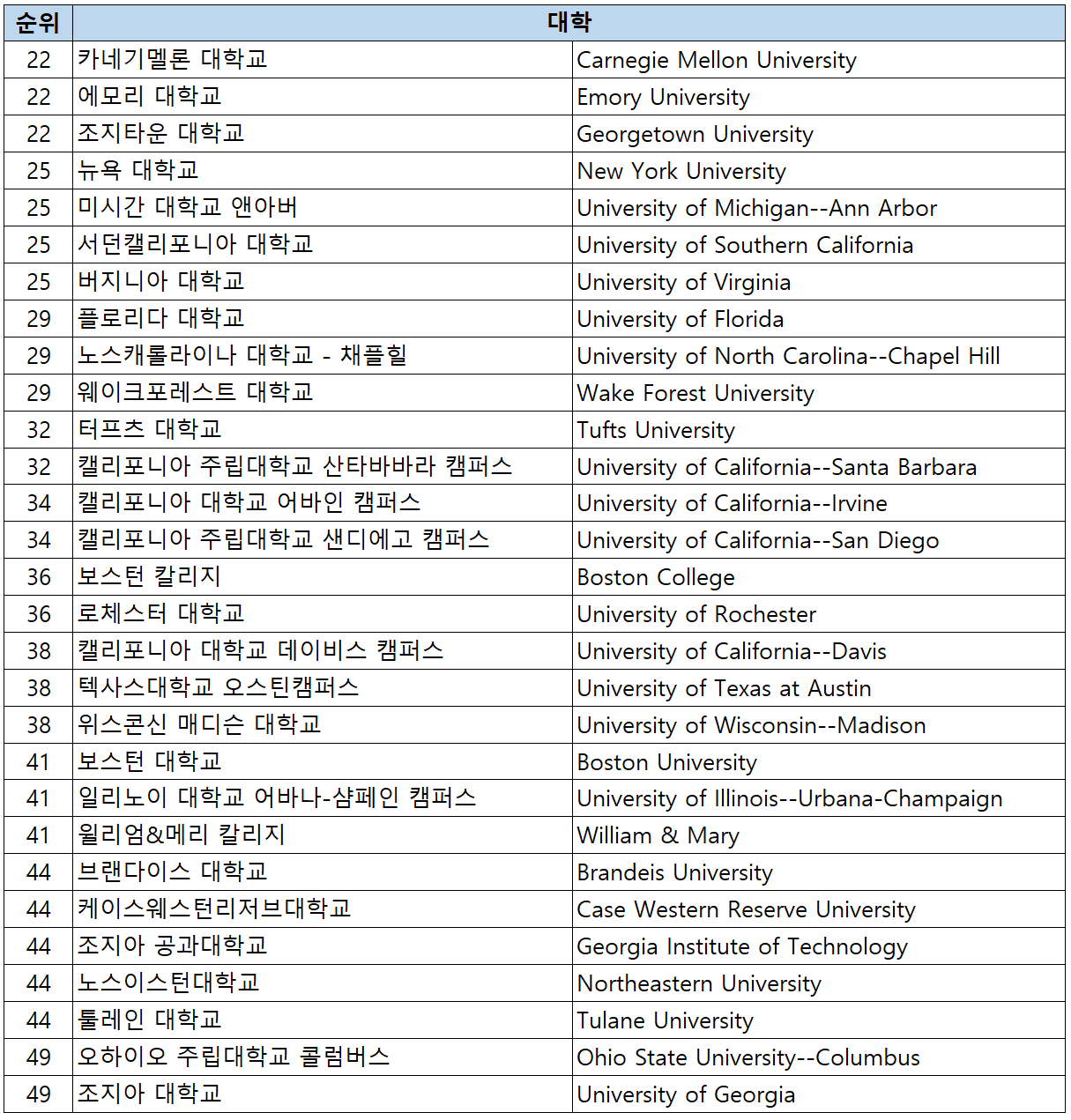The height and width of the screenshot is (1120, 1071).
Task: Select the cell University of Virginia
Action: point(819,282)
